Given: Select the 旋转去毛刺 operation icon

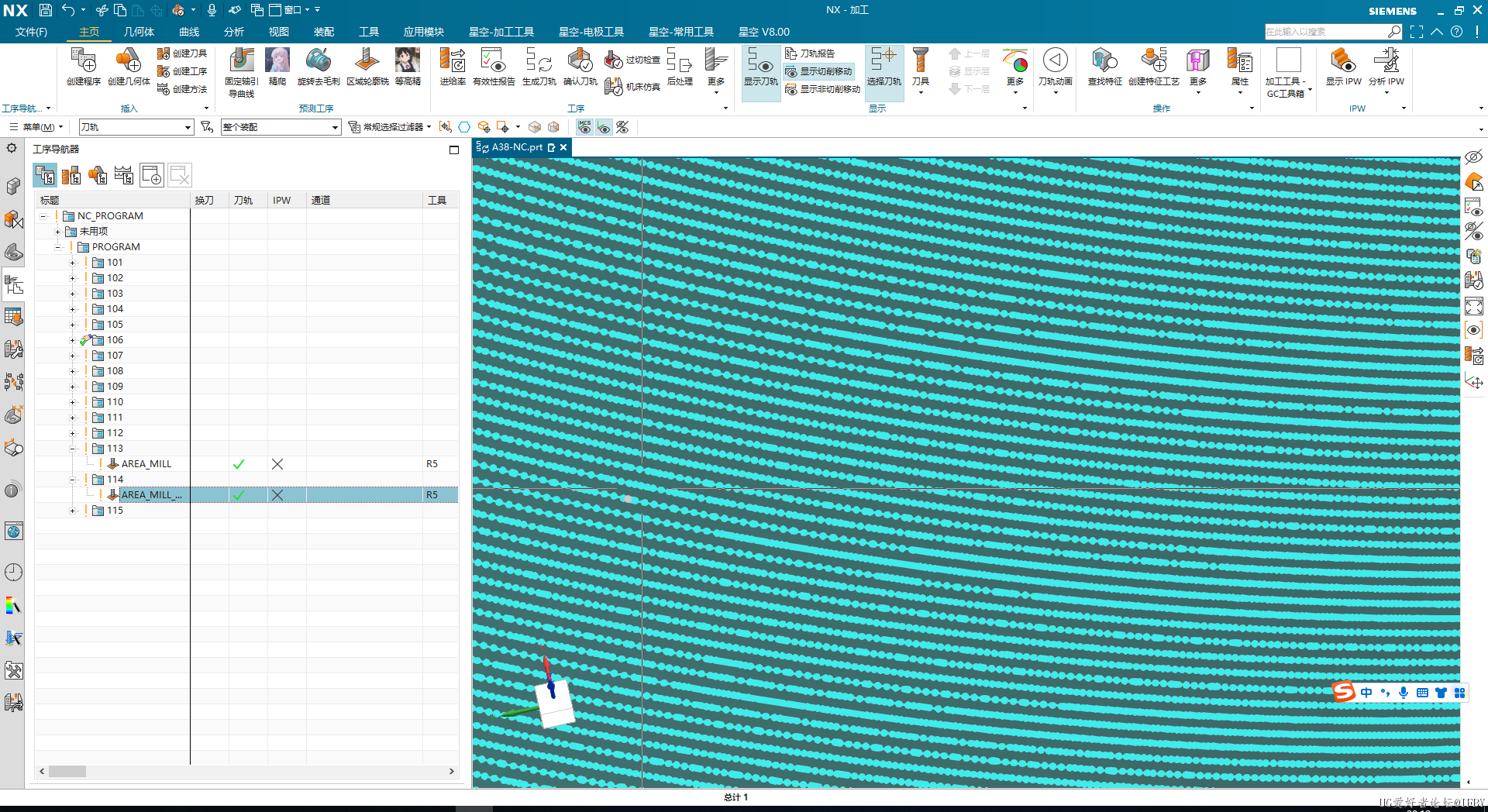Looking at the screenshot, I should (x=319, y=67).
